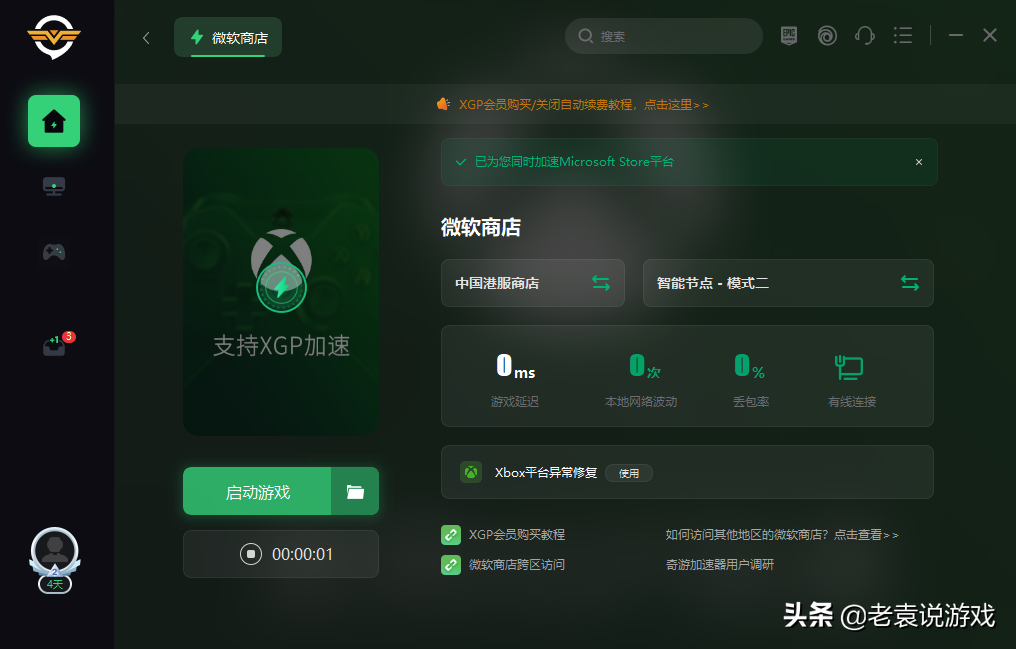Click the 启动游戏 button
Image resolution: width=1016 pixels, height=649 pixels.
(257, 492)
